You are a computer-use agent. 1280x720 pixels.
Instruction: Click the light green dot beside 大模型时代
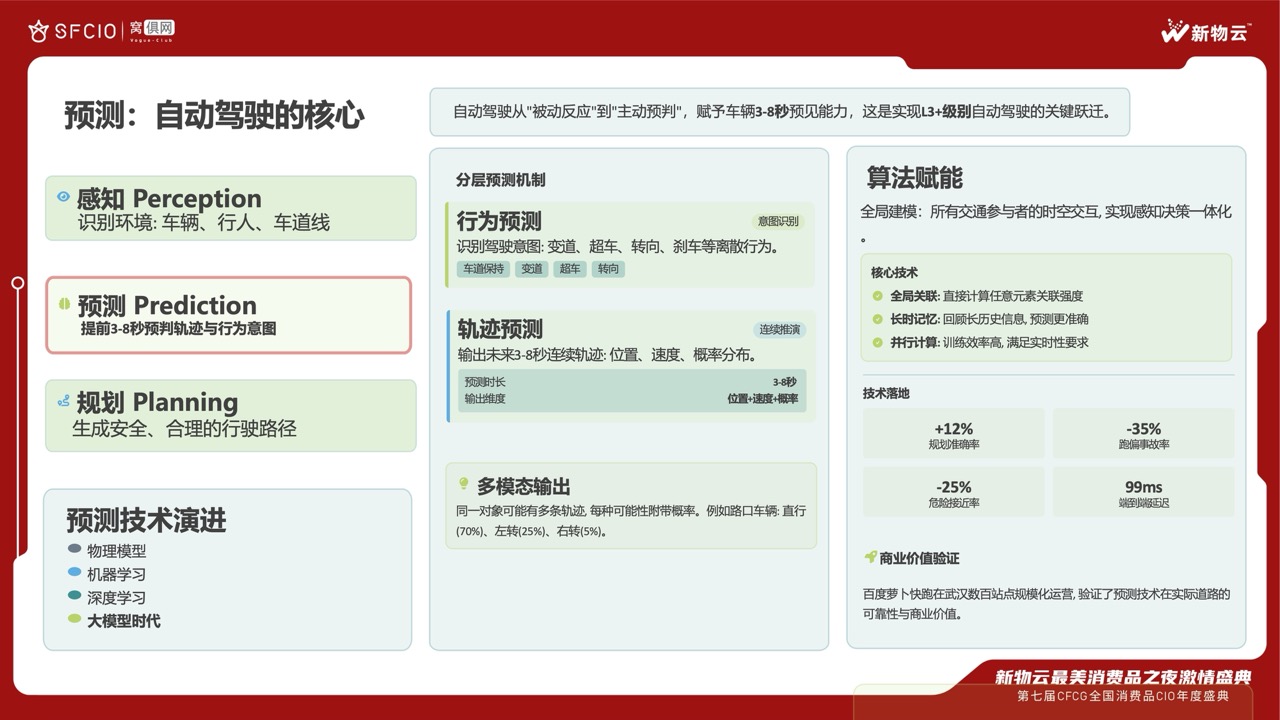74,620
